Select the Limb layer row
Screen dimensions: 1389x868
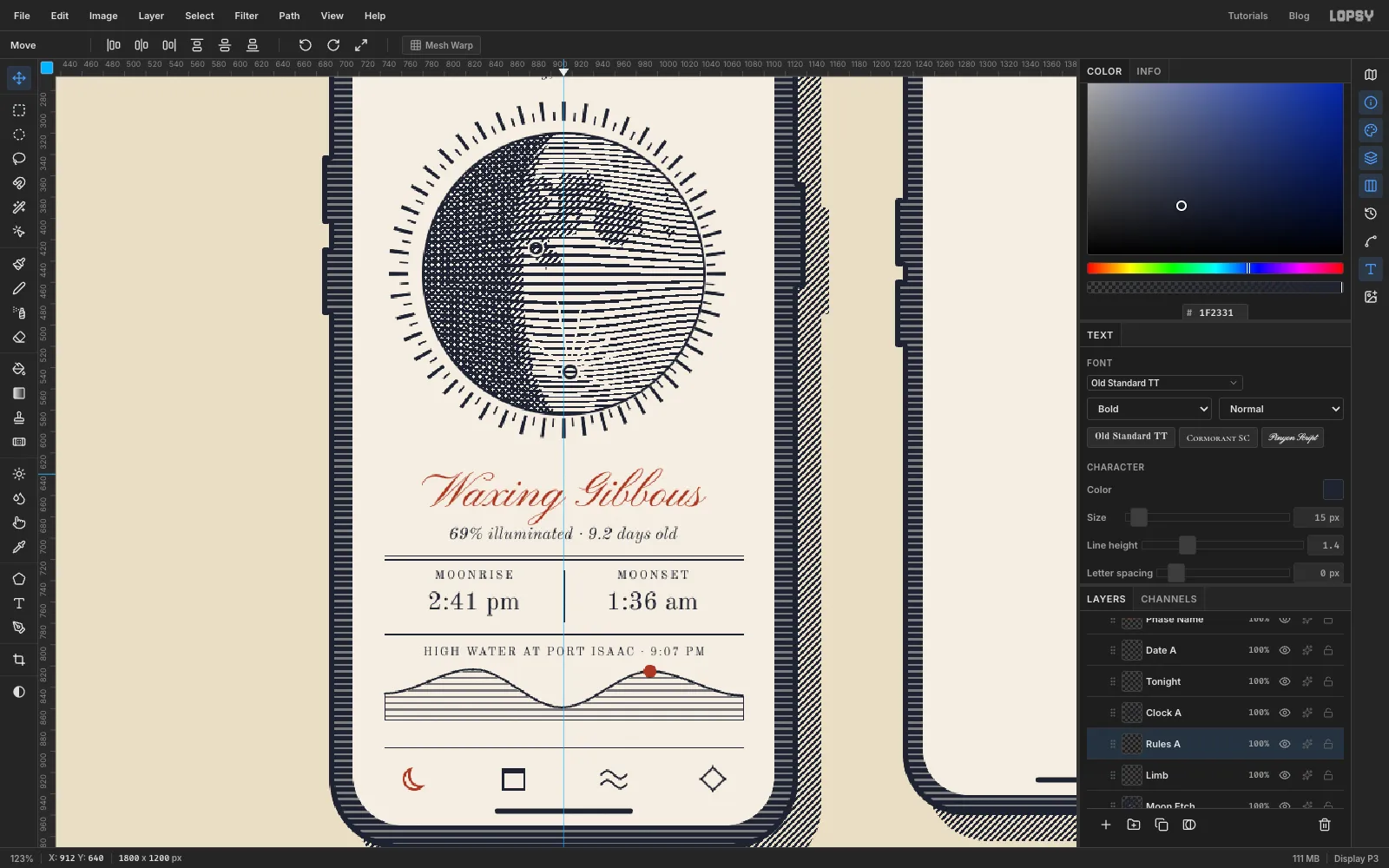pyautogui.click(x=1215, y=775)
